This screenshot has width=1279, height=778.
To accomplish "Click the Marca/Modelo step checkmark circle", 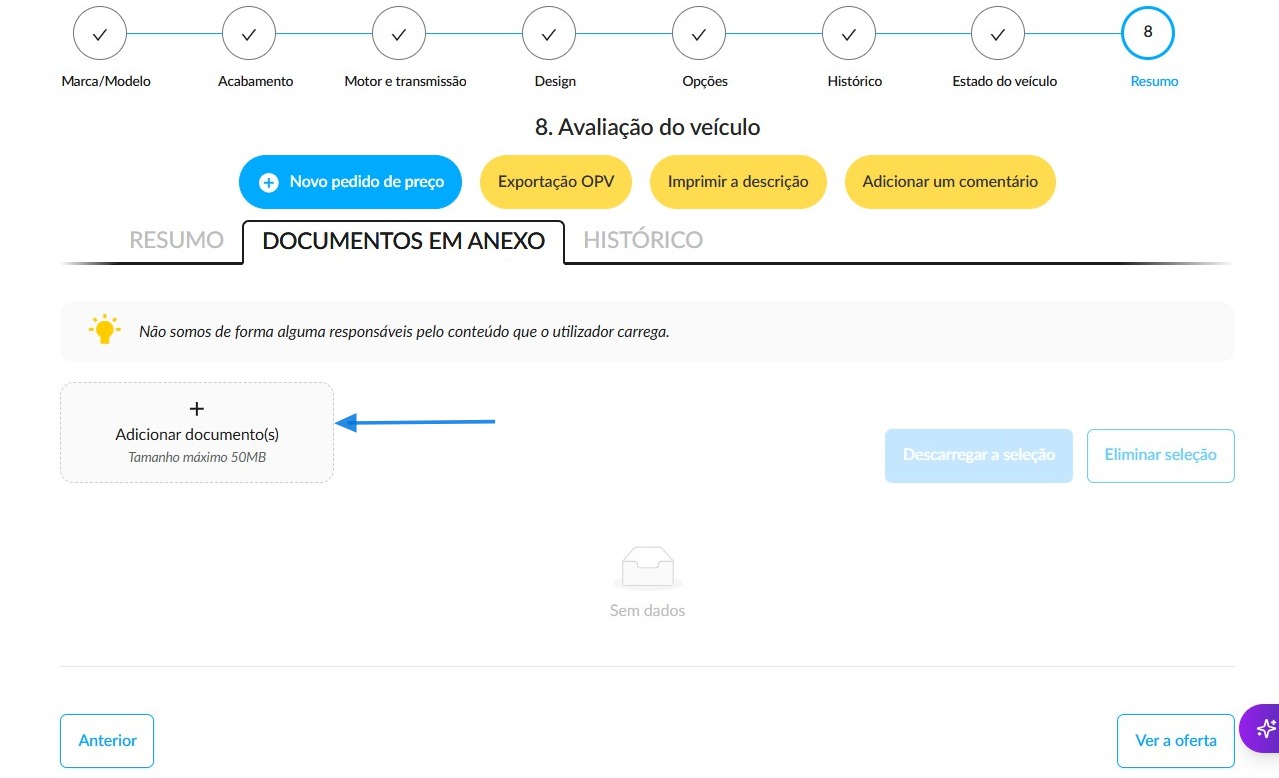I will point(99,33).
